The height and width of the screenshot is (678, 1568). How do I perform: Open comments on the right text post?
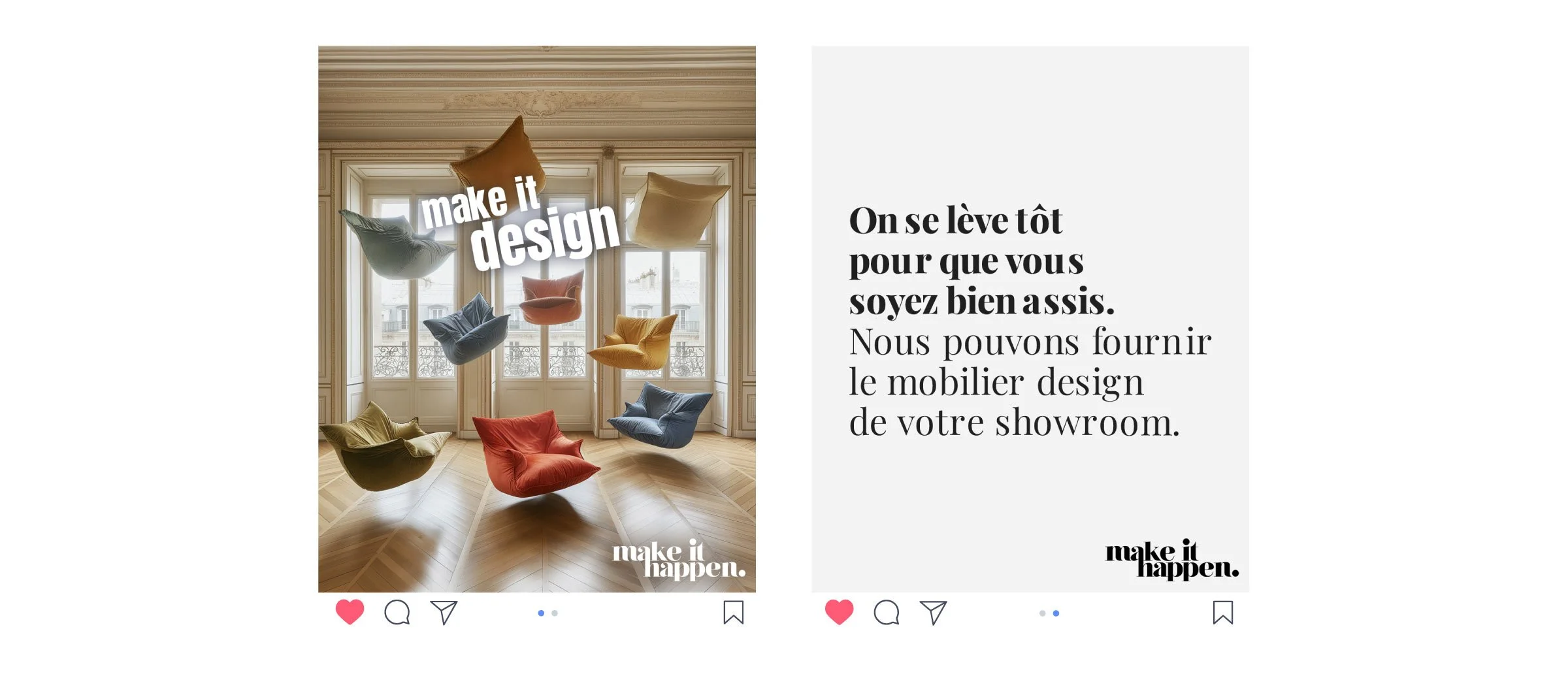pos(887,613)
